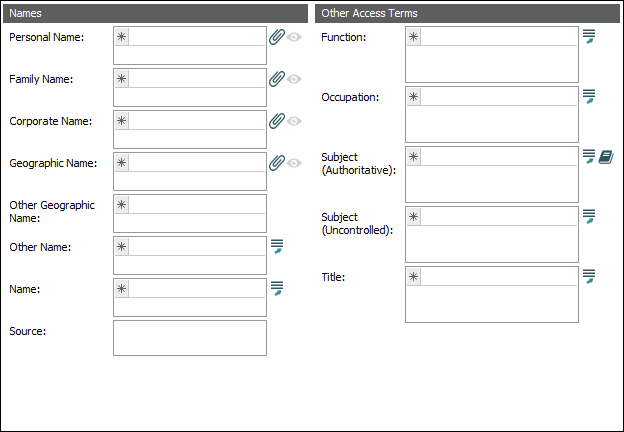624x432 pixels.
Task: Open lookup list for Subject (Authoritative)
Action: pyautogui.click(x=589, y=157)
